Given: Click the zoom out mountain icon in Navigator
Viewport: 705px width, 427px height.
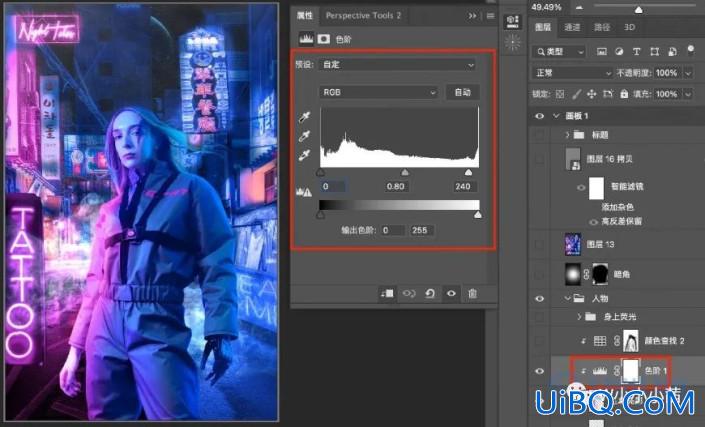Looking at the screenshot, I should pyautogui.click(x=579, y=8).
